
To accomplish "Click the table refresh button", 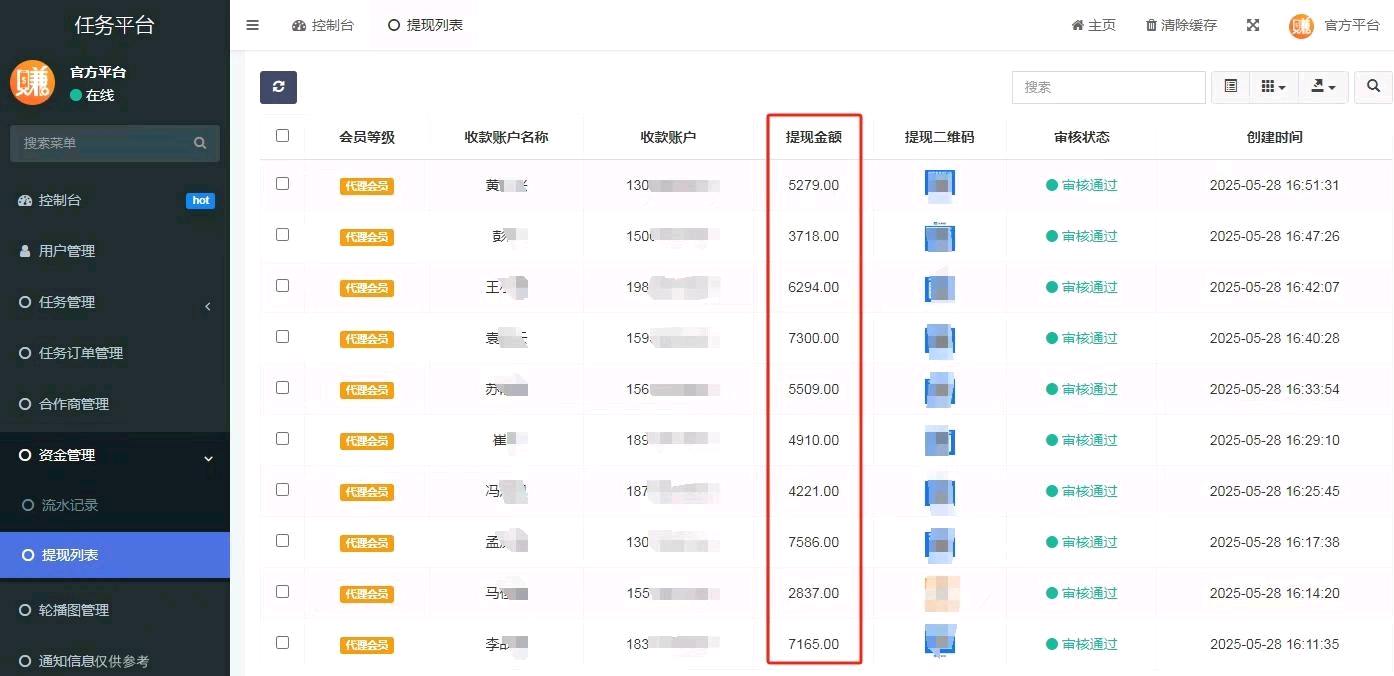I will click(x=278, y=87).
